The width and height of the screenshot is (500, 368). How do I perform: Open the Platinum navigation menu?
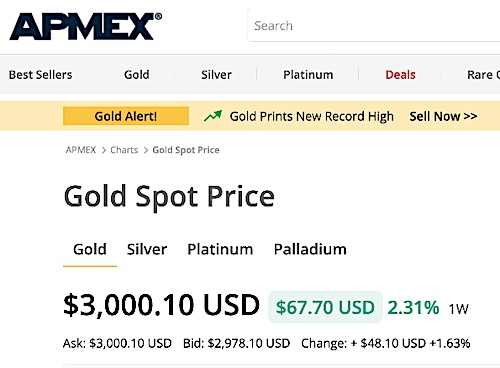308,75
